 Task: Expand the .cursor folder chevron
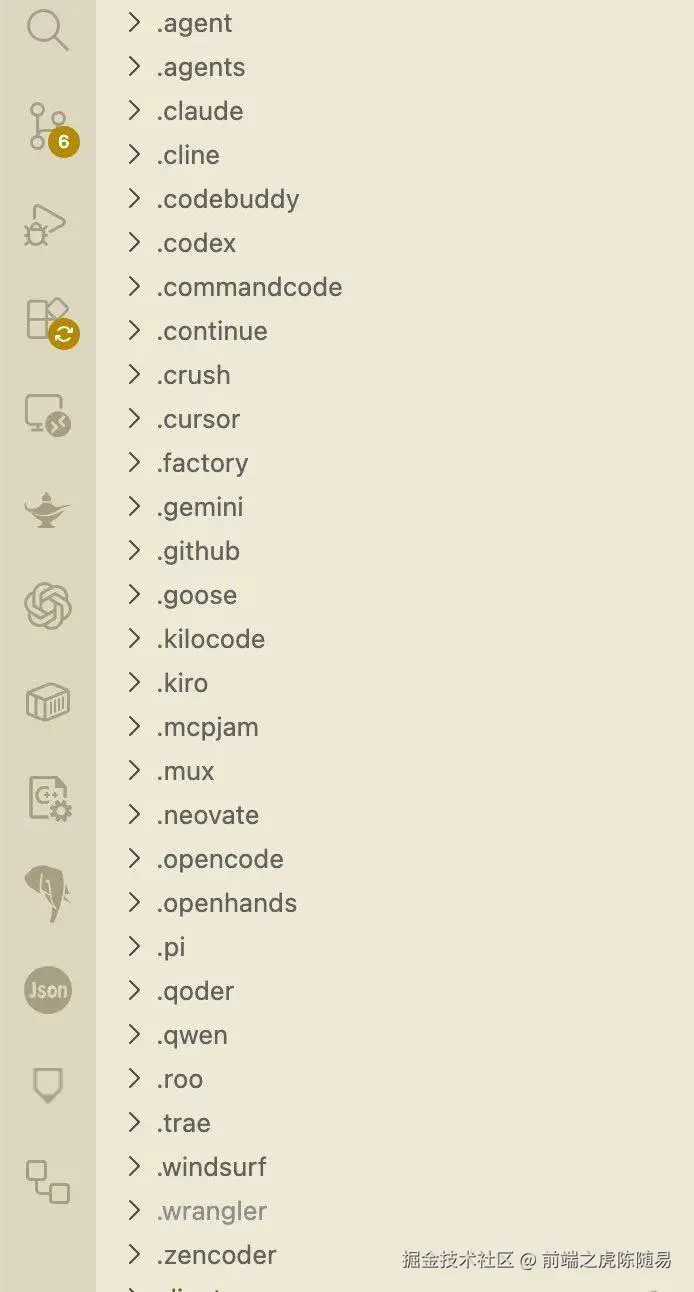tap(134, 419)
